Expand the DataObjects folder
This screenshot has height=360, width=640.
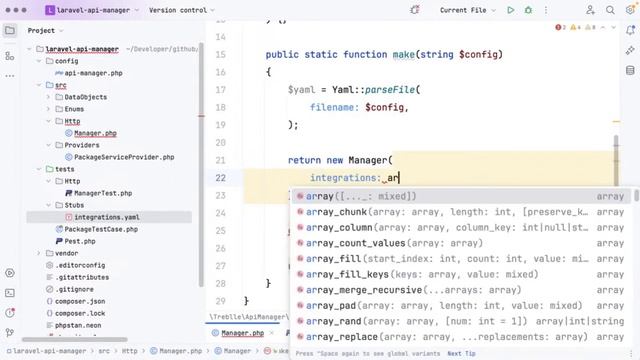click(49, 97)
